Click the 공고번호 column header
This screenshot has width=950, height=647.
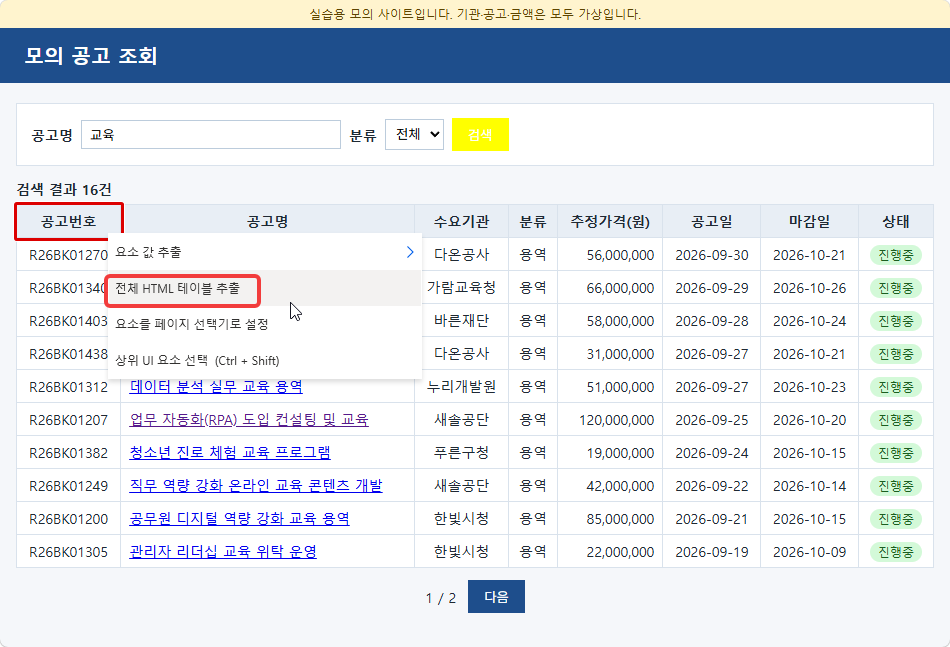click(x=68, y=222)
